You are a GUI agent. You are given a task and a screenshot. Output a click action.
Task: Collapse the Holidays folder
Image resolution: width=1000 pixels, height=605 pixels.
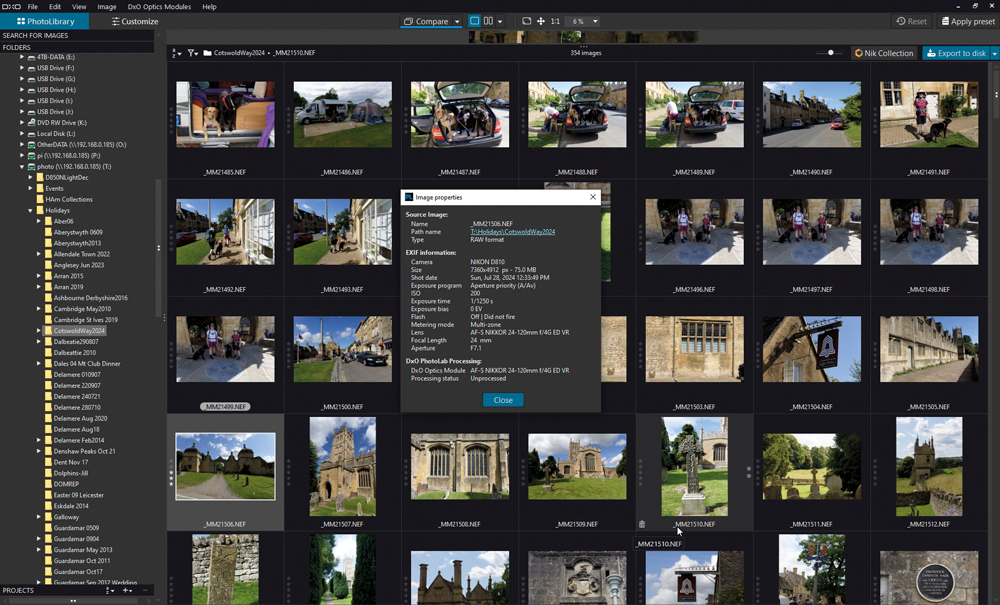point(30,210)
